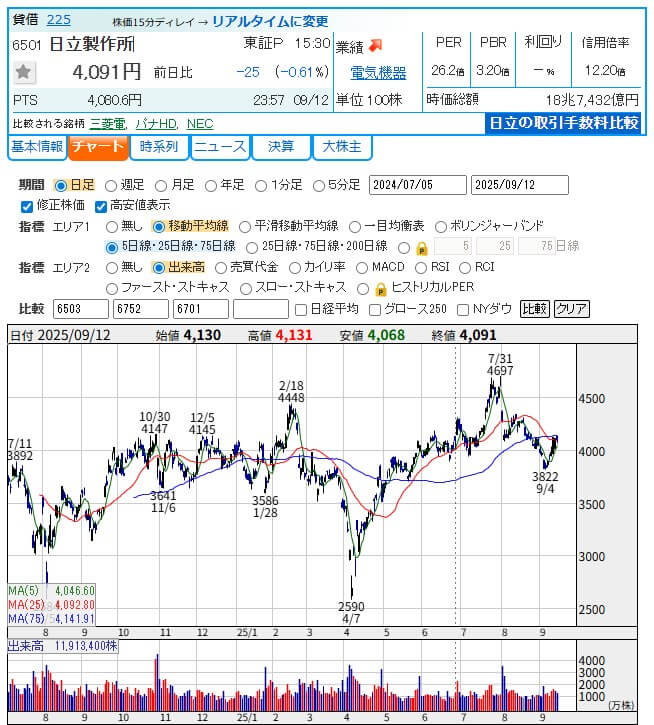The height and width of the screenshot is (725, 654).
Task: Open NEC comparison stock link
Action: [200, 124]
